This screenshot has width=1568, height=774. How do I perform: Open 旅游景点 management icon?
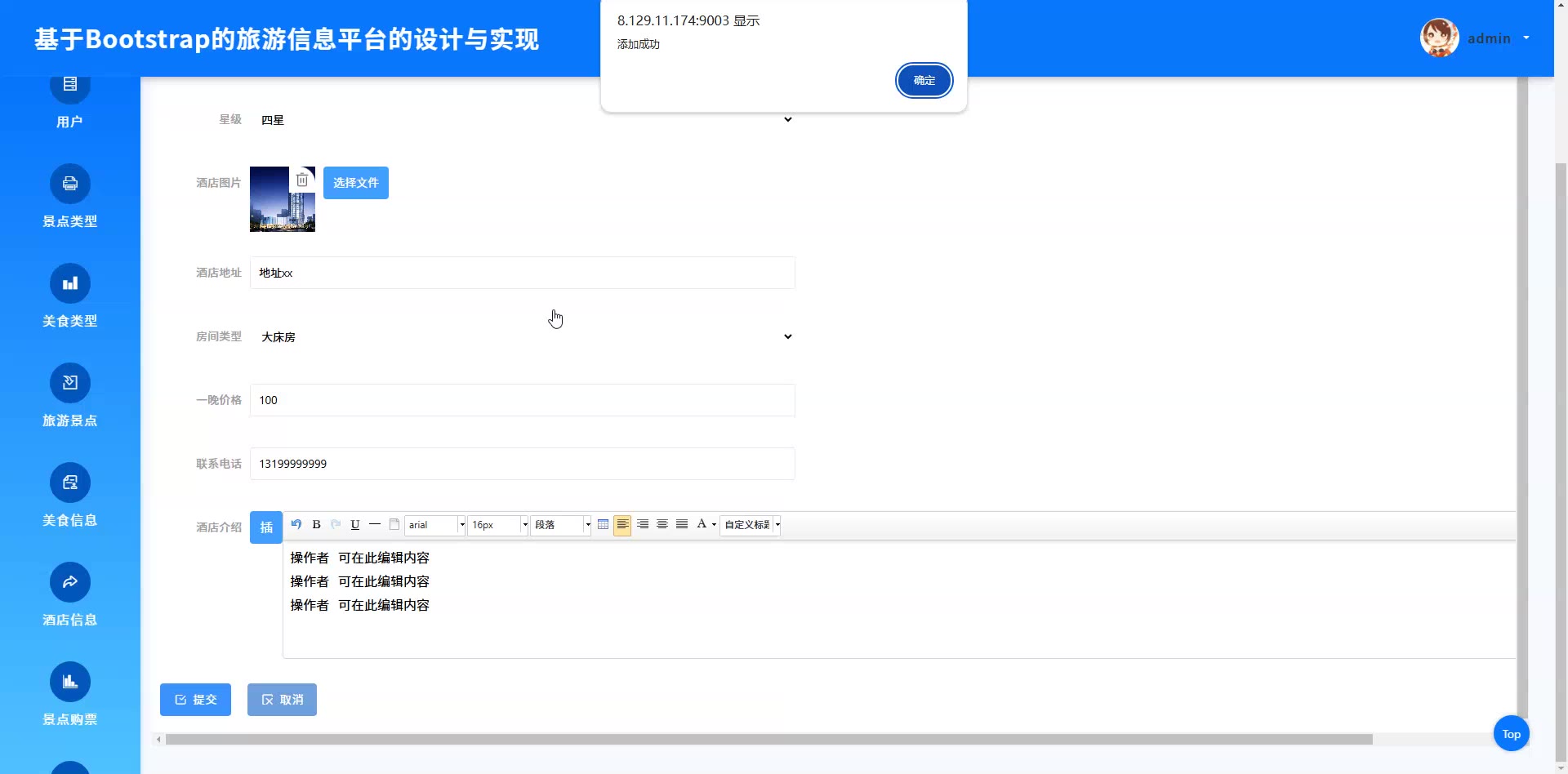[x=70, y=383]
